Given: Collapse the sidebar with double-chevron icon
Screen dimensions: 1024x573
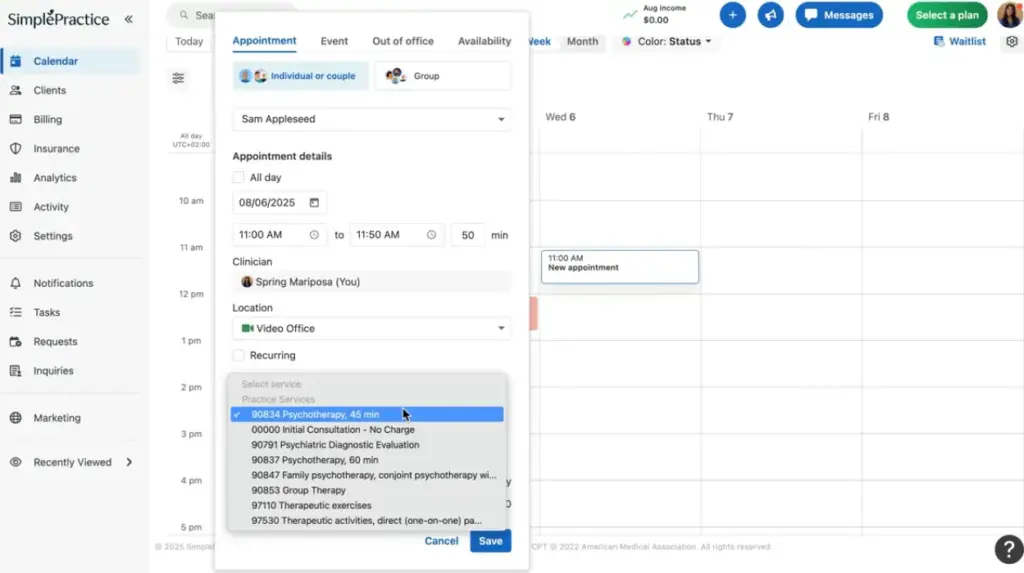Looking at the screenshot, I should tap(129, 19).
